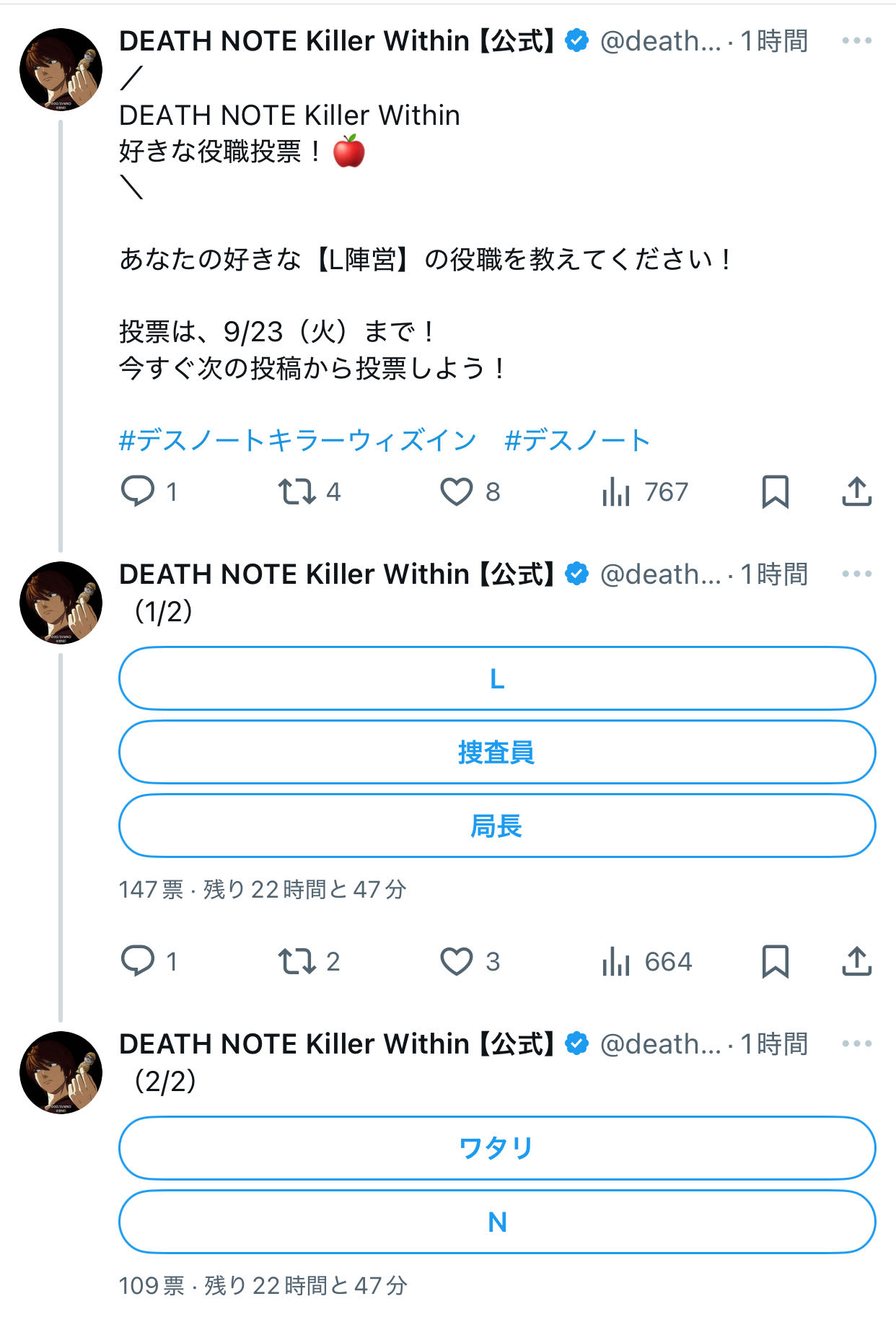Open more options on the (2/2) post
This screenshot has height=1322, width=896.
856,1043
